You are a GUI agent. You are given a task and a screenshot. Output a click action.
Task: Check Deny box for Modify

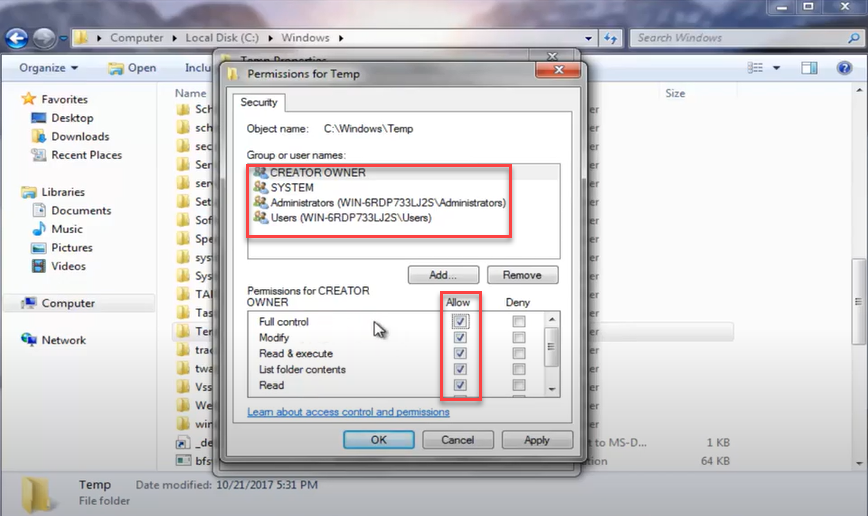tap(519, 337)
